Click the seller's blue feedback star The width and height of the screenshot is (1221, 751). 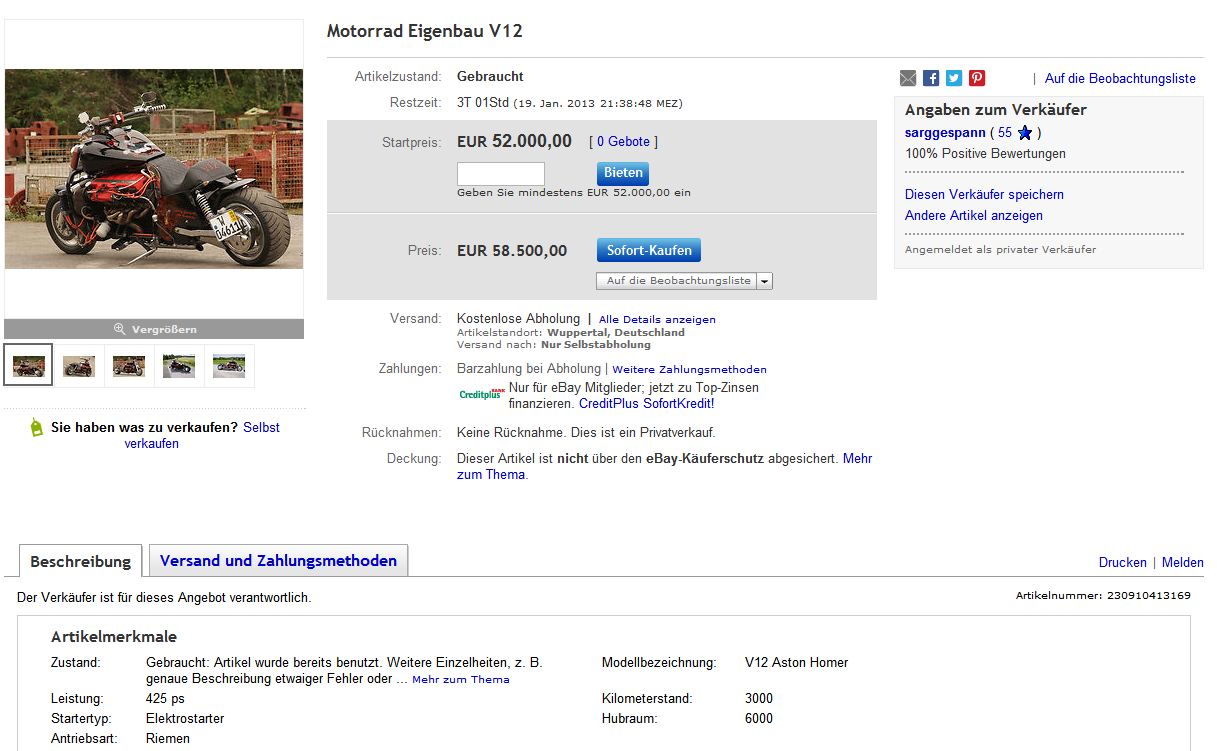point(1025,133)
